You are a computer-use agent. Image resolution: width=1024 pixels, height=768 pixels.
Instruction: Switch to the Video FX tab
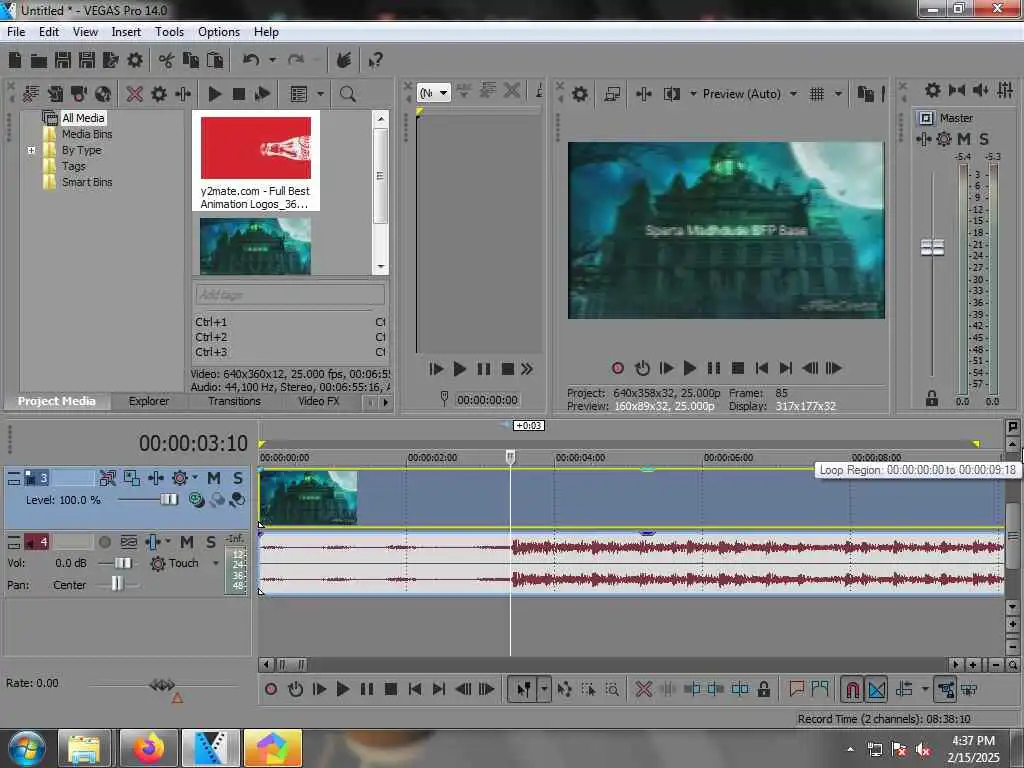(x=319, y=401)
